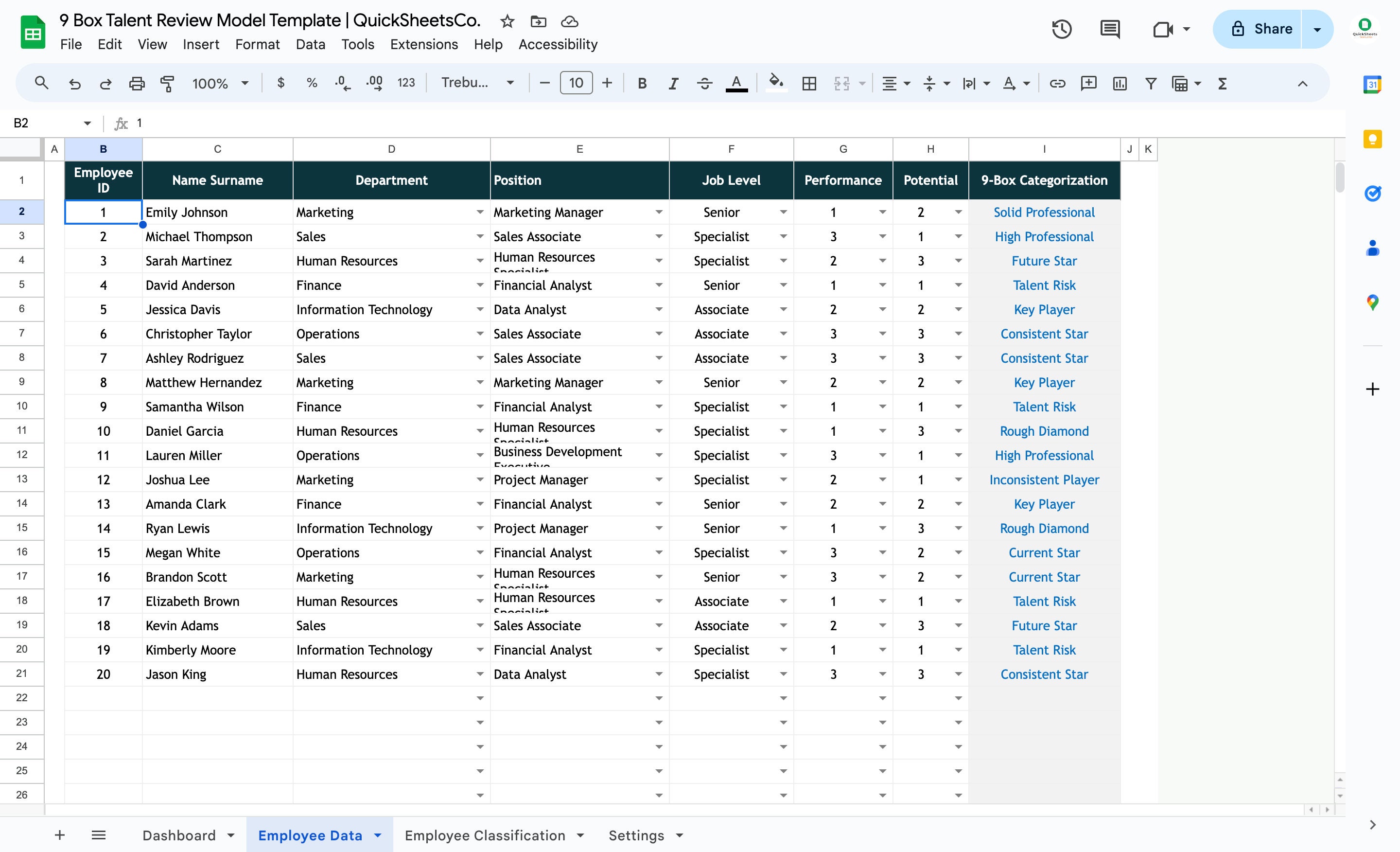This screenshot has height=852, width=1400.
Task: Open Emily Johnson's Department dropdown
Action: click(x=479, y=212)
